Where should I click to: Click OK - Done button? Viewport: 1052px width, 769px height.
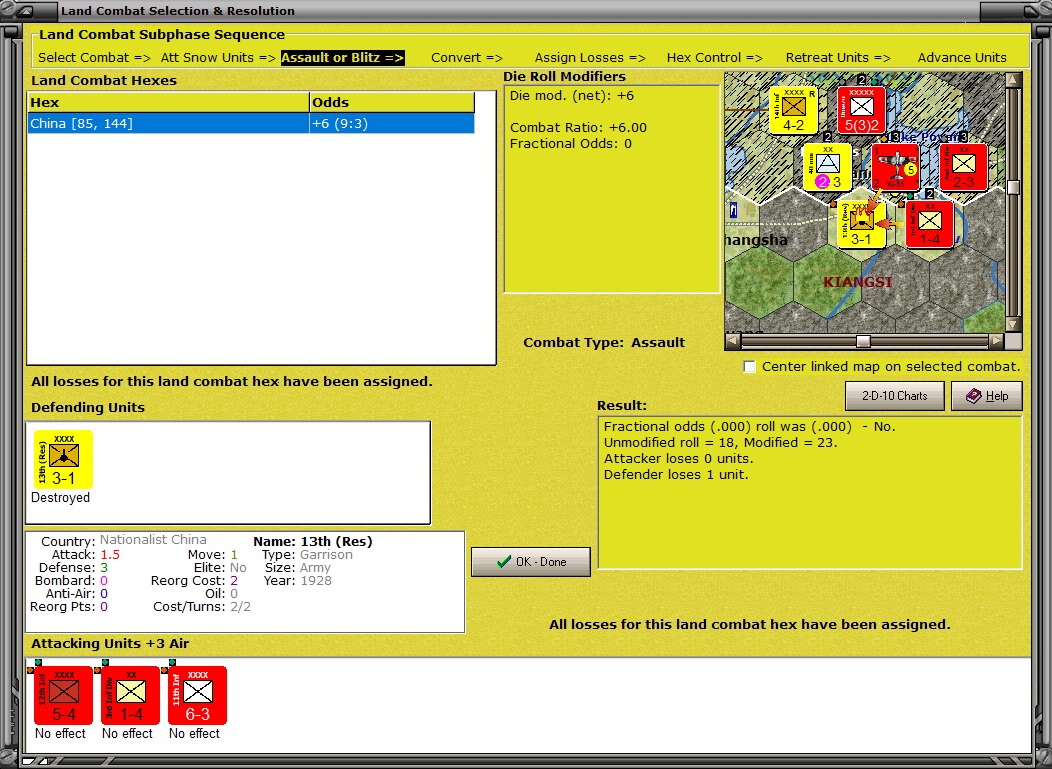click(x=531, y=562)
